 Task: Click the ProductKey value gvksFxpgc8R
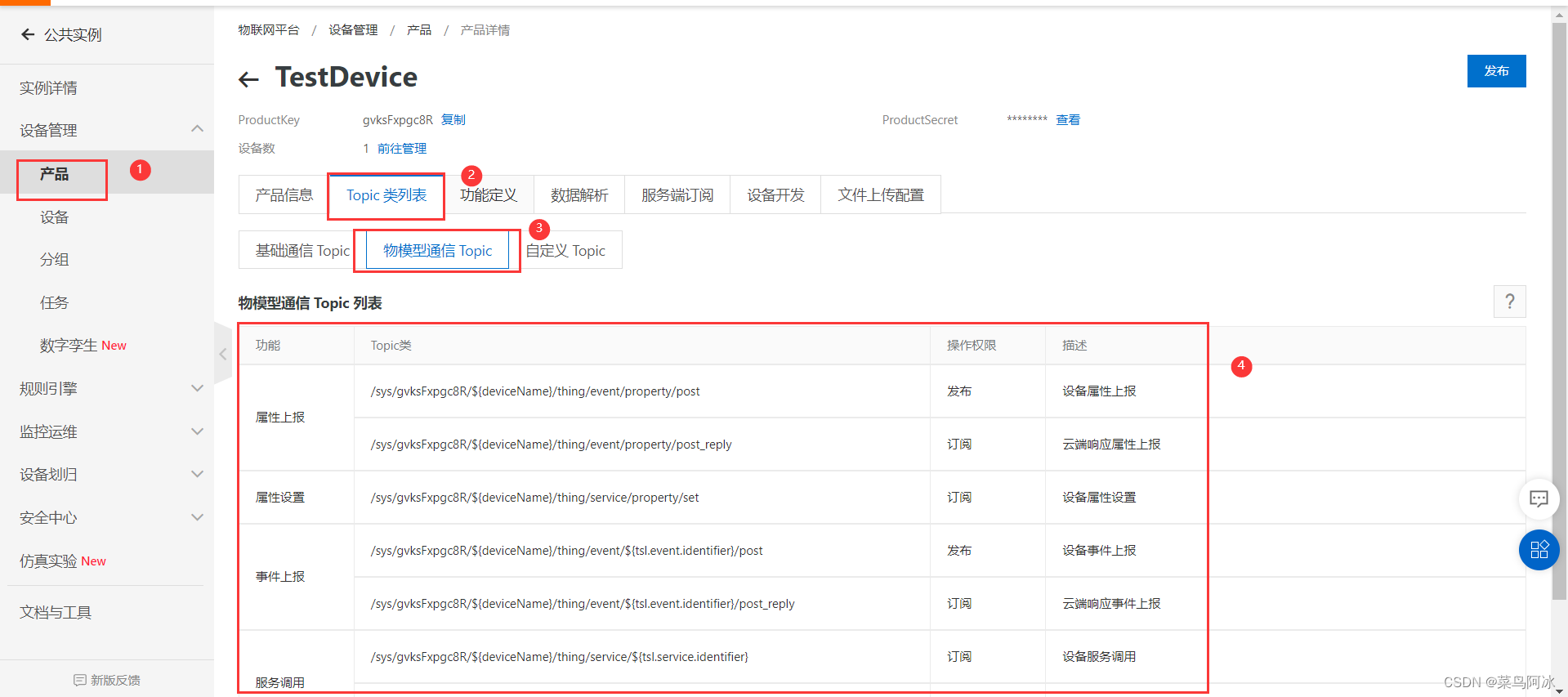tap(398, 119)
